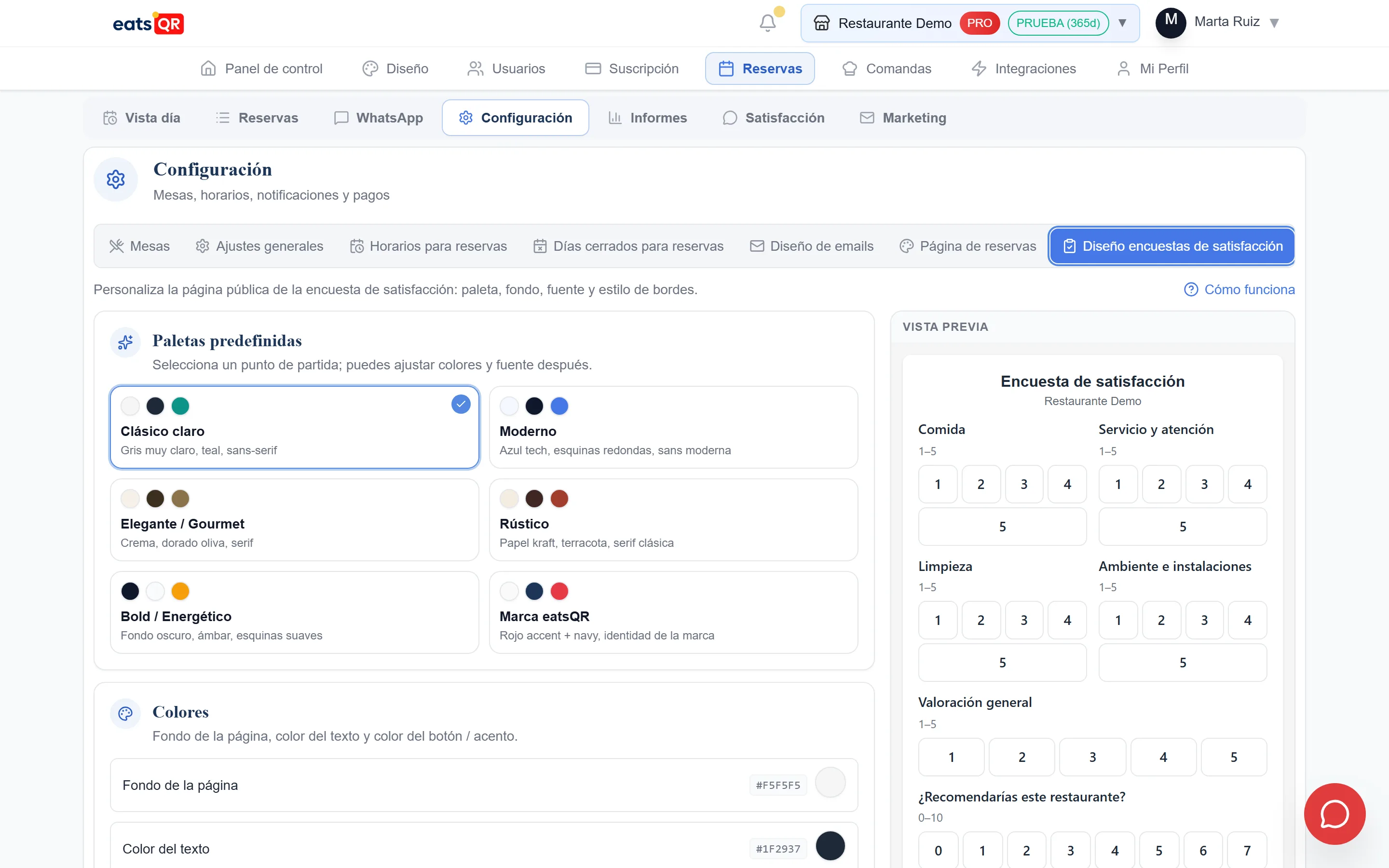This screenshot has height=868, width=1389.
Task: Open the Fondo de la página color swatch
Action: 830,783
